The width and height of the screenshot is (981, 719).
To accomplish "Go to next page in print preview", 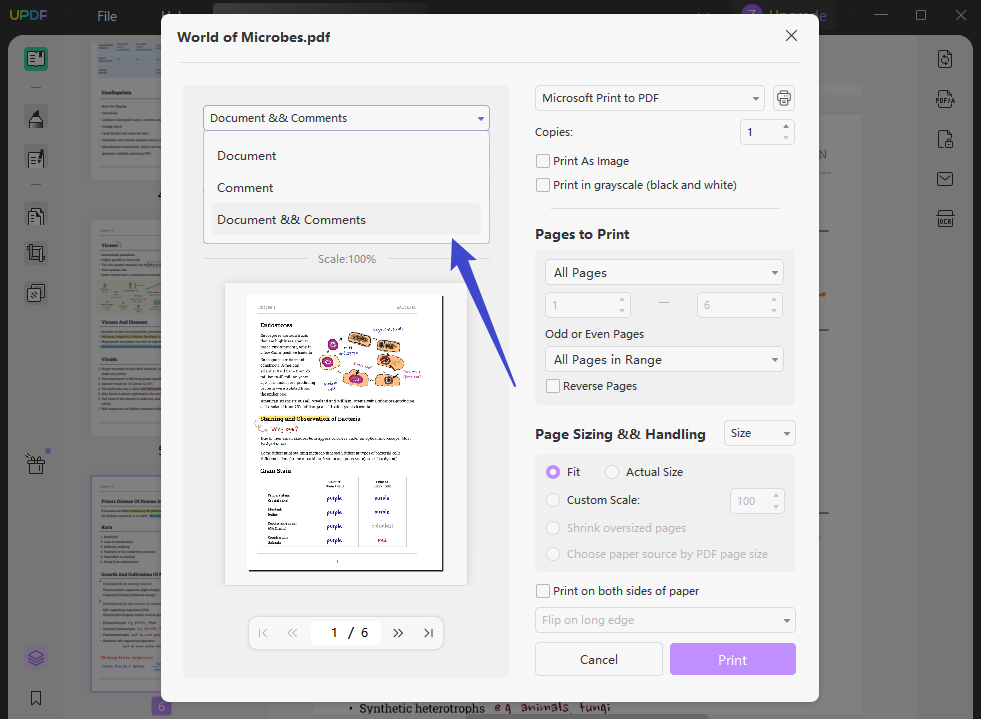I will [x=398, y=633].
